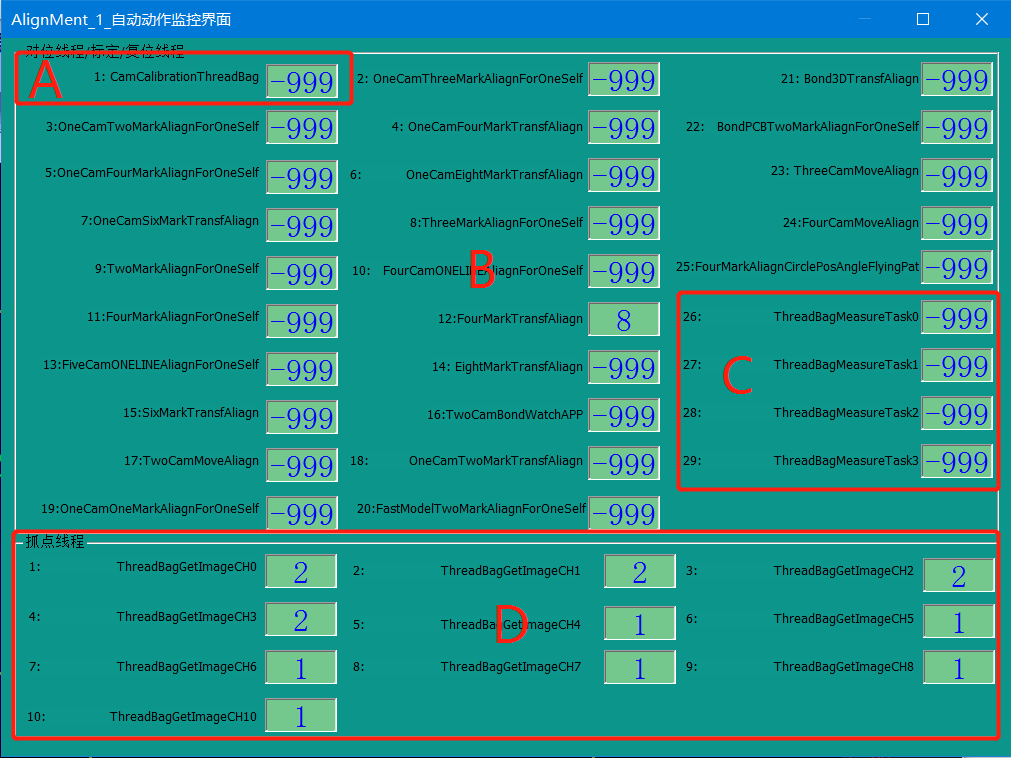The height and width of the screenshot is (758, 1011).
Task: Click the Bond3DTransfAliagn status value
Action: pos(957,80)
